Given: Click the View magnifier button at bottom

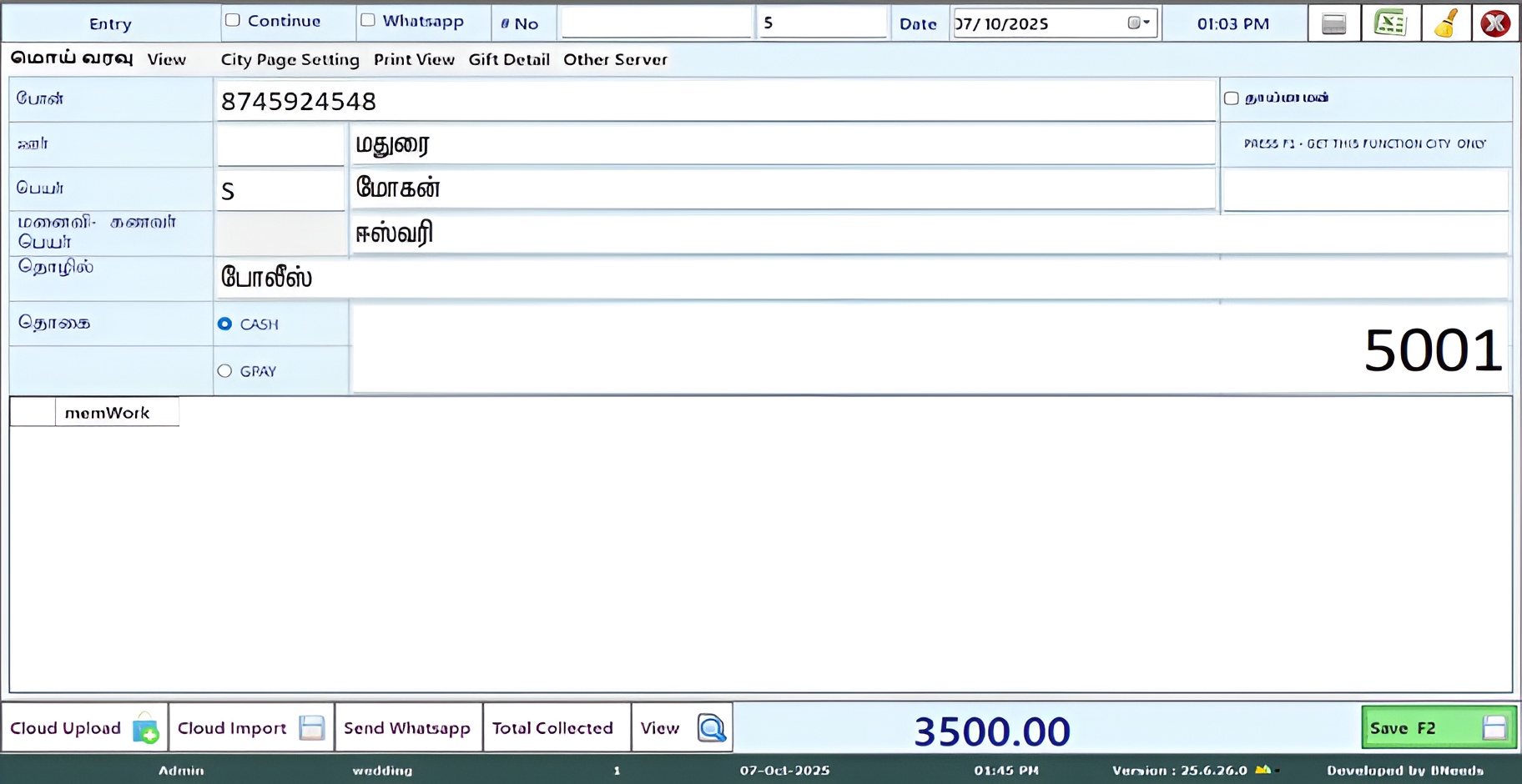Looking at the screenshot, I should click(682, 728).
